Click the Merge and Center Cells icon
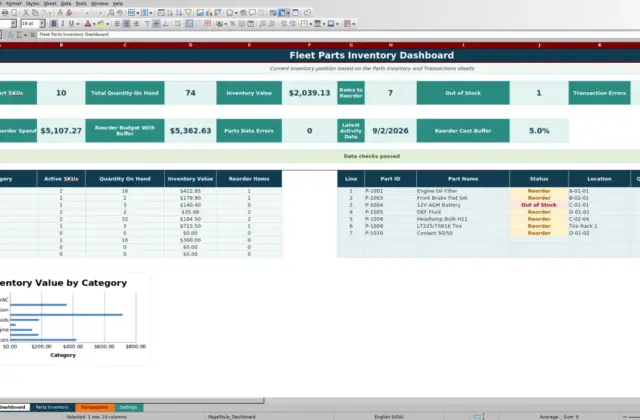The width and height of the screenshot is (640, 420). 189,24
